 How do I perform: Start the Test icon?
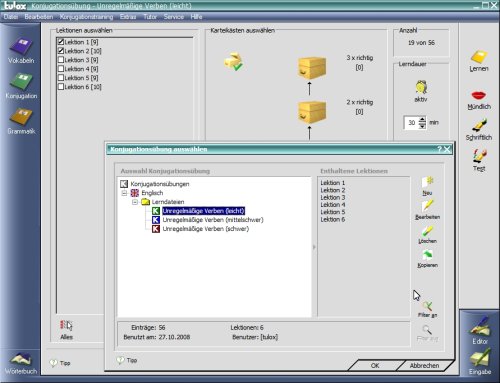point(479,160)
